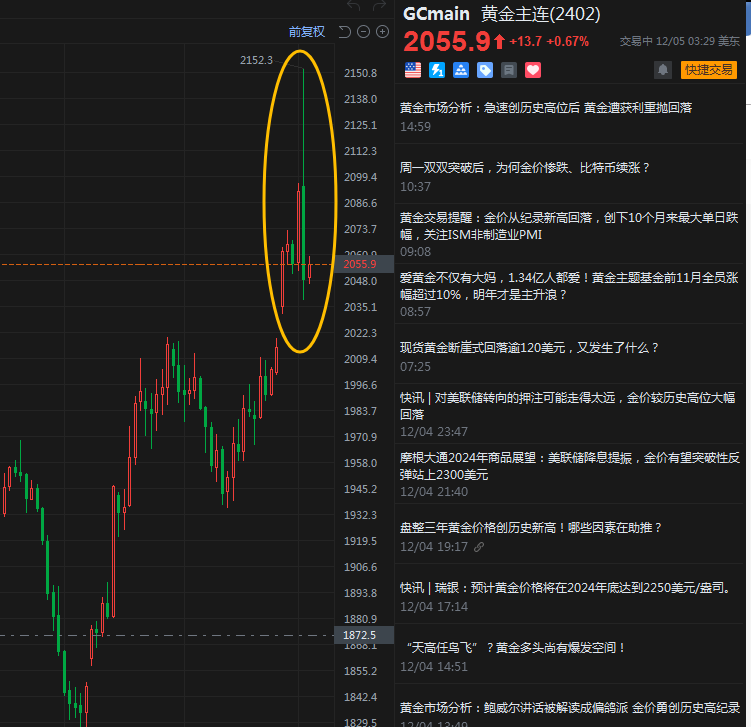Click the reset chart view icon
This screenshot has height=727, width=751.
(344, 32)
